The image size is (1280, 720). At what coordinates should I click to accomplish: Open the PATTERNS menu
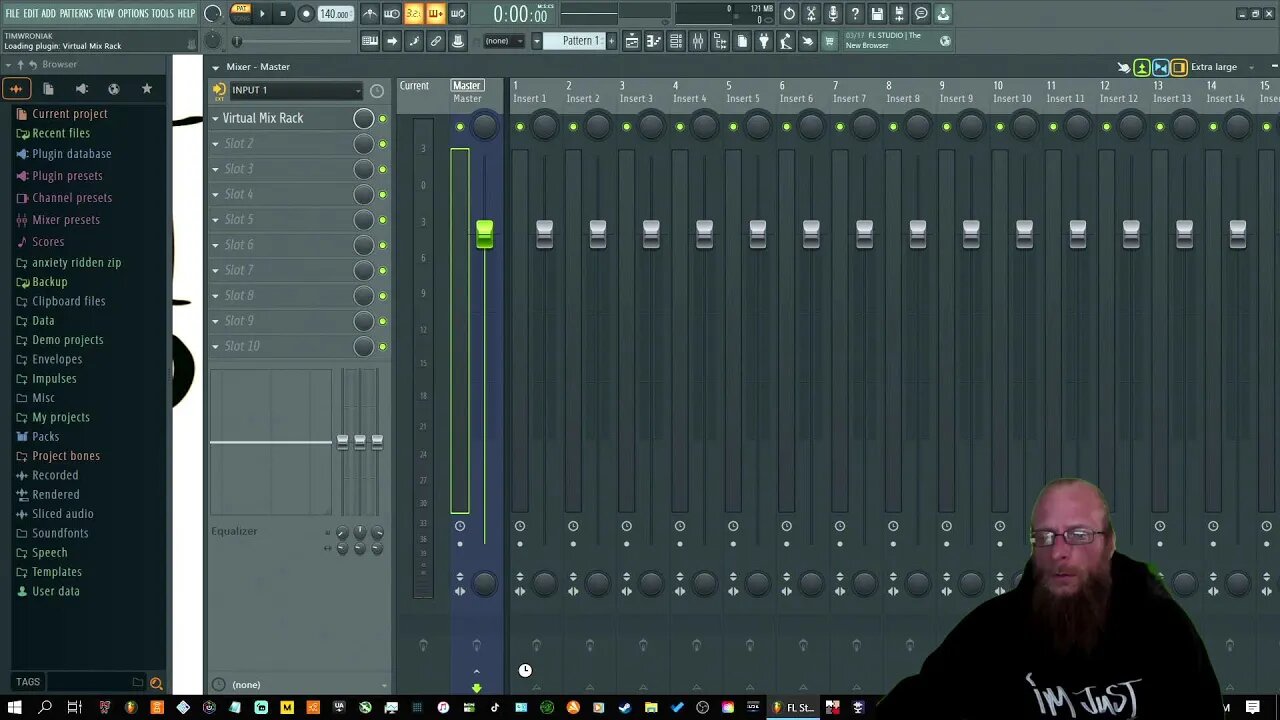point(76,13)
